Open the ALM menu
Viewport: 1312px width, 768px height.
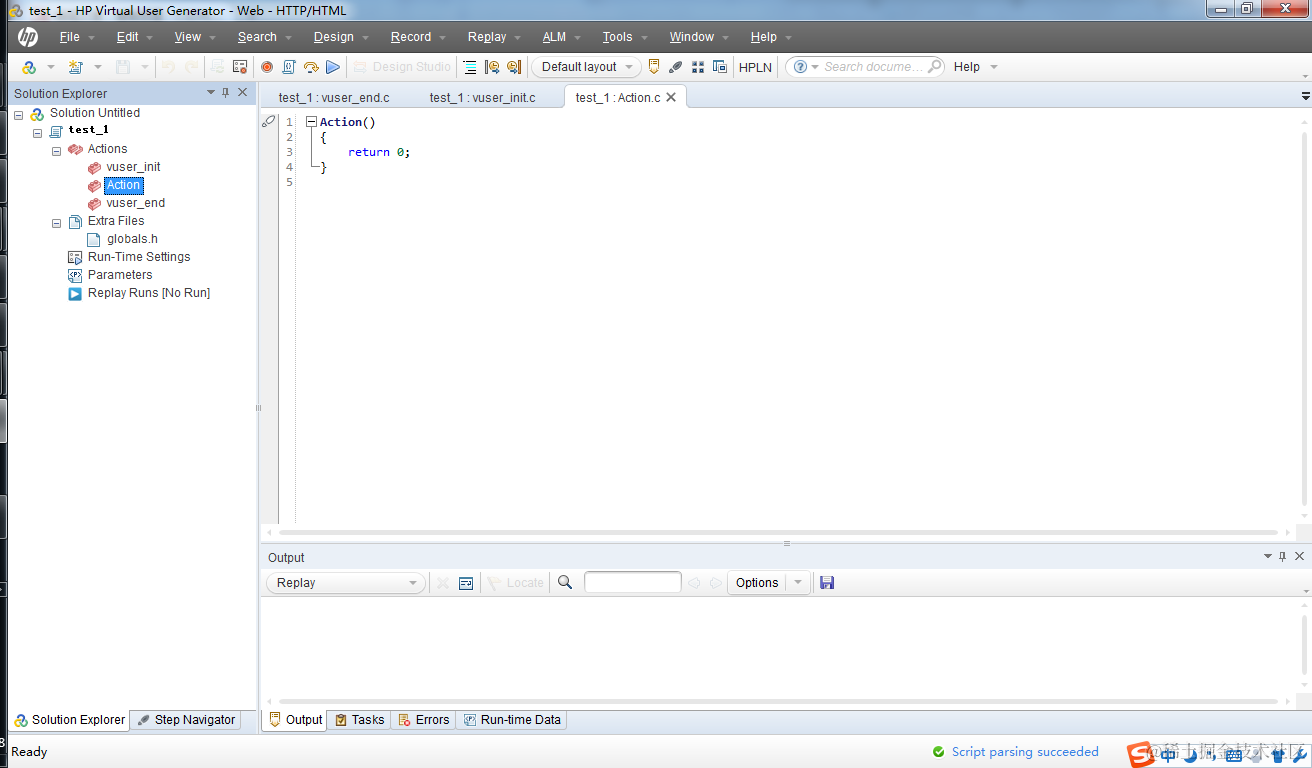[554, 37]
